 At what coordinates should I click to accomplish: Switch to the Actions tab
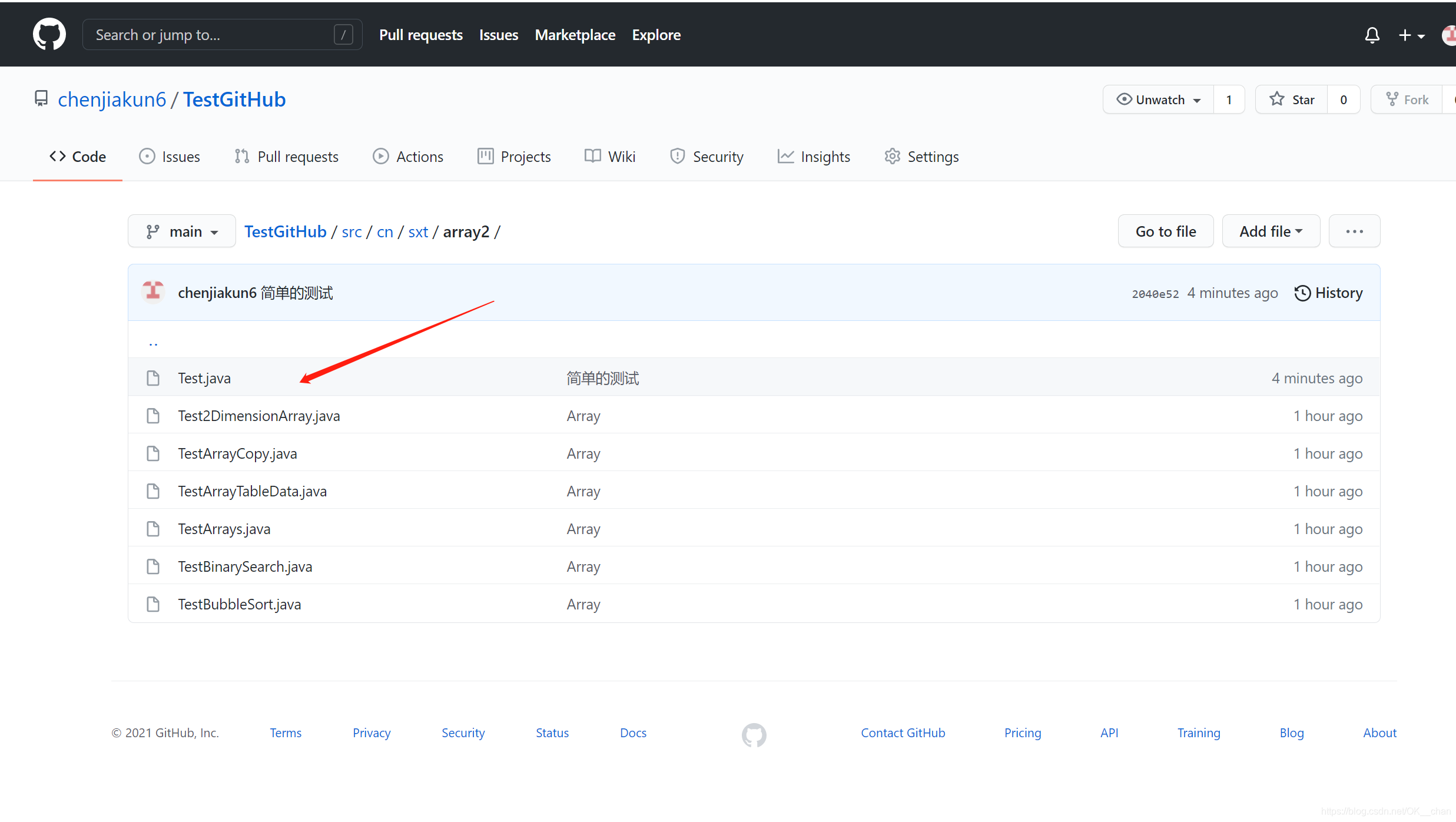coord(408,157)
